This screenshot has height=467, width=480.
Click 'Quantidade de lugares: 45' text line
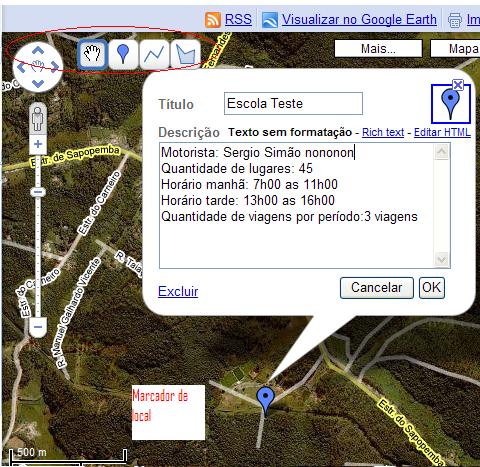237,169
